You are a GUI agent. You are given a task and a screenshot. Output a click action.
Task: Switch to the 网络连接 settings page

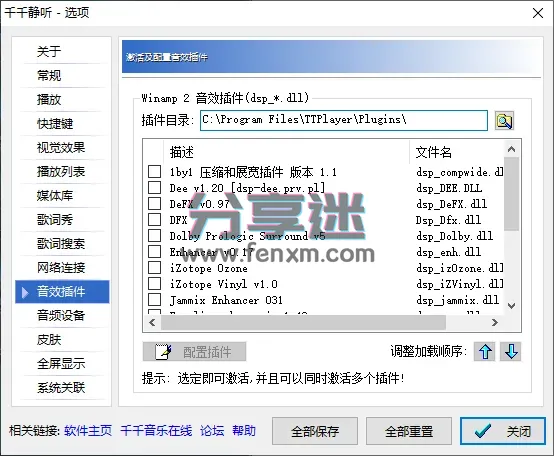coord(62,268)
